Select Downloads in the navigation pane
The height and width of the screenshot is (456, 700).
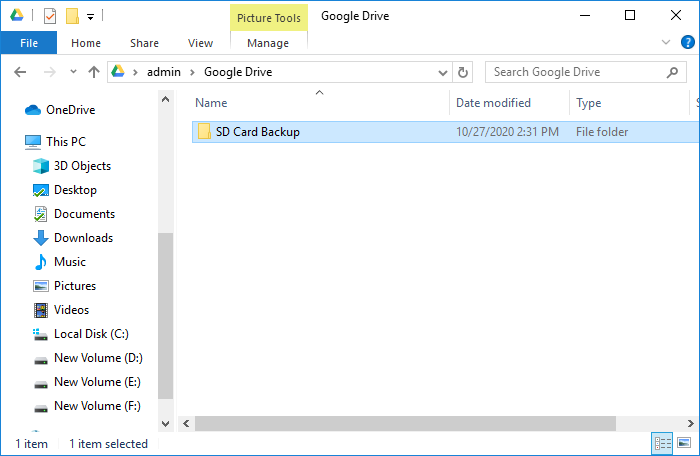click(x=83, y=238)
